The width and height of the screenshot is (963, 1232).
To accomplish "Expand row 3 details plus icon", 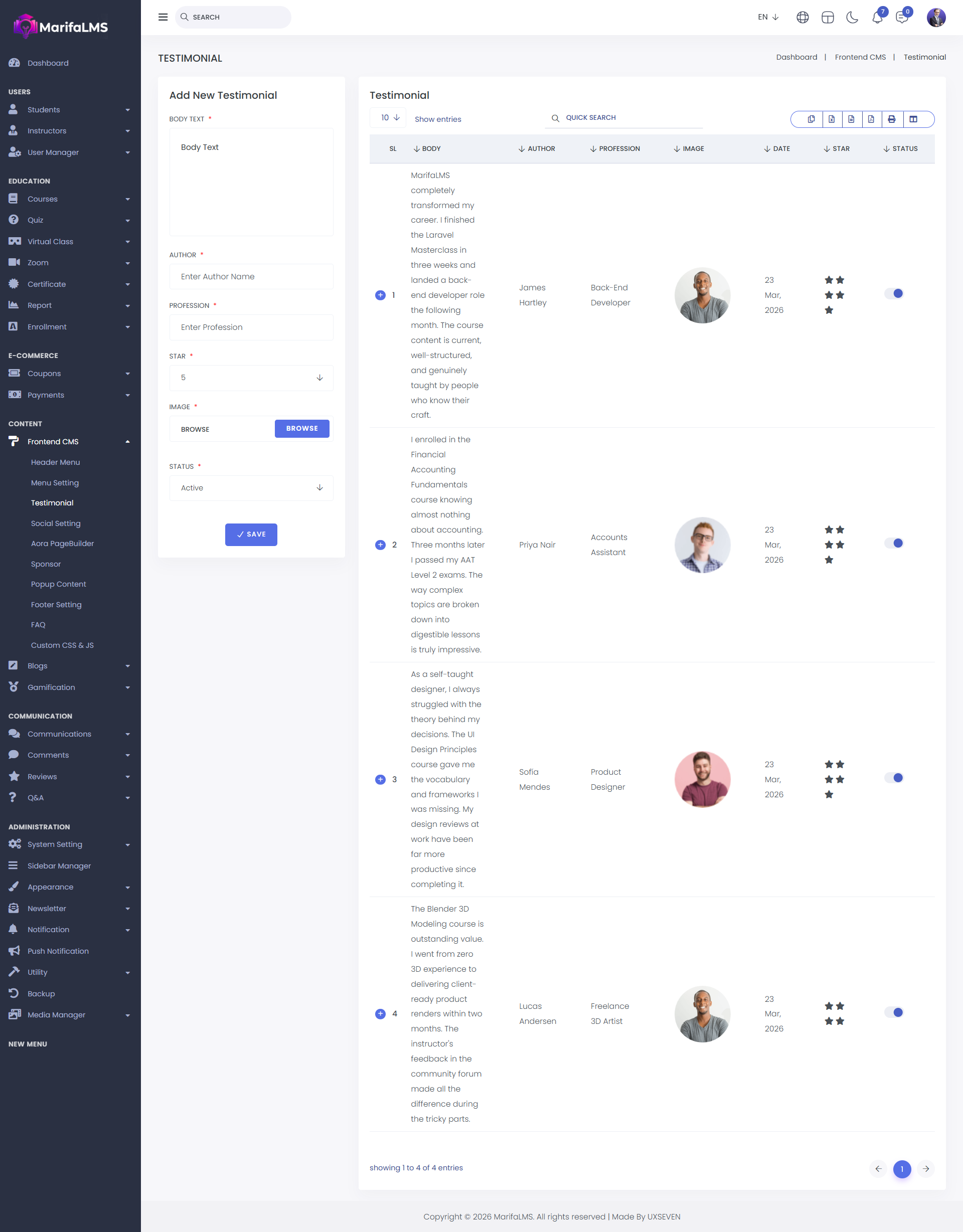I will coord(380,780).
